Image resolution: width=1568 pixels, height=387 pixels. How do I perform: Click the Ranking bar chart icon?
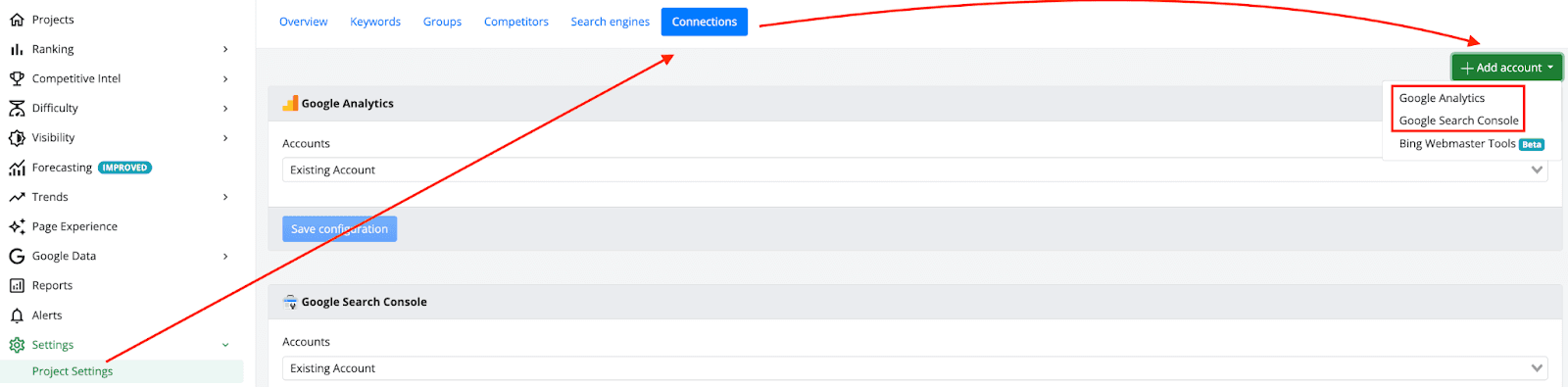click(17, 49)
